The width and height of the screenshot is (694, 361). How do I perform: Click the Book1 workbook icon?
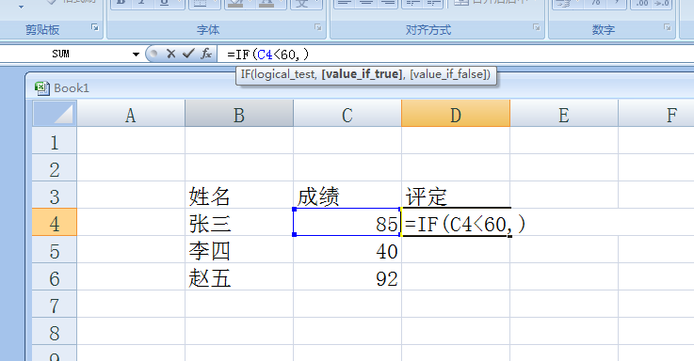[x=42, y=88]
